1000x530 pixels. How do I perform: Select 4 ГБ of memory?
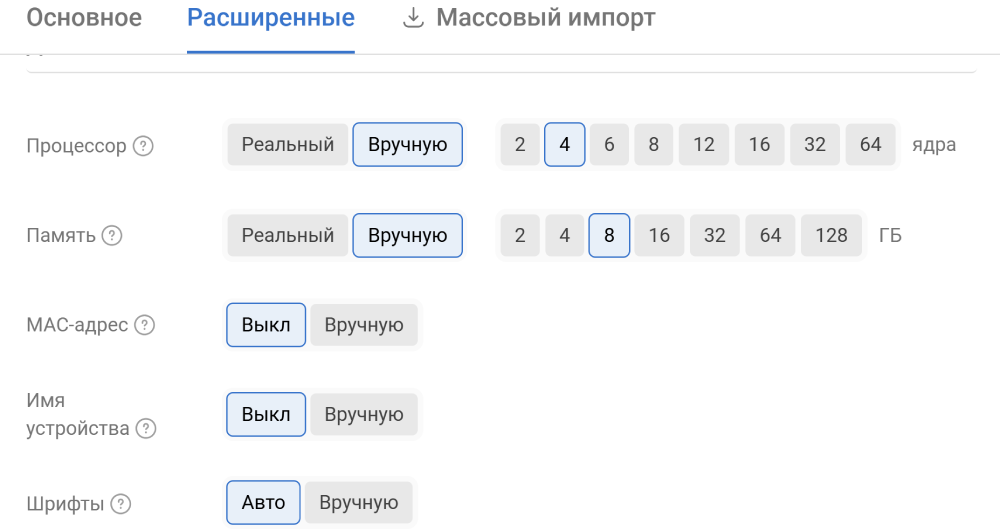click(x=565, y=236)
